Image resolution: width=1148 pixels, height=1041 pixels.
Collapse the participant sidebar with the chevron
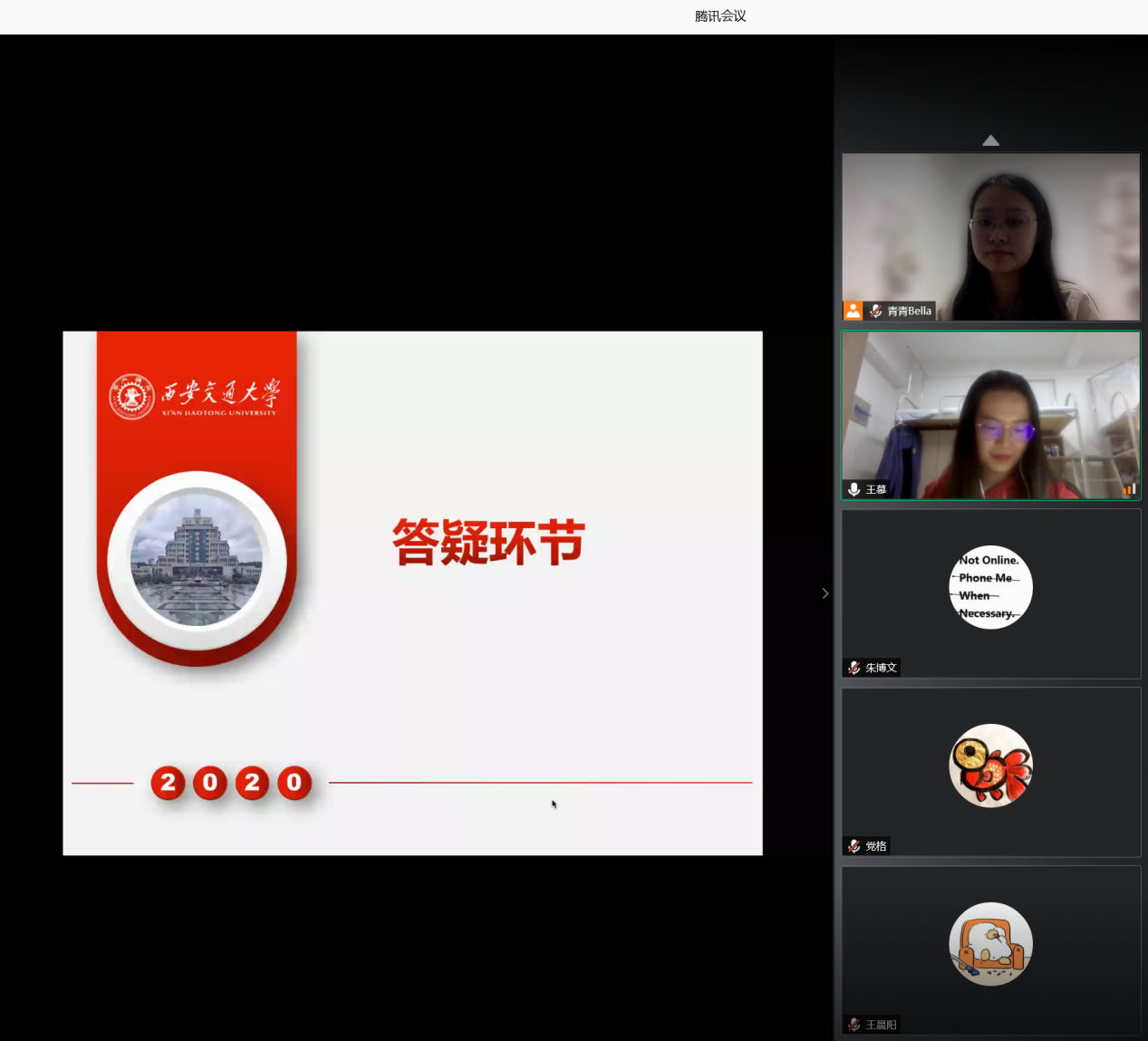tap(825, 593)
